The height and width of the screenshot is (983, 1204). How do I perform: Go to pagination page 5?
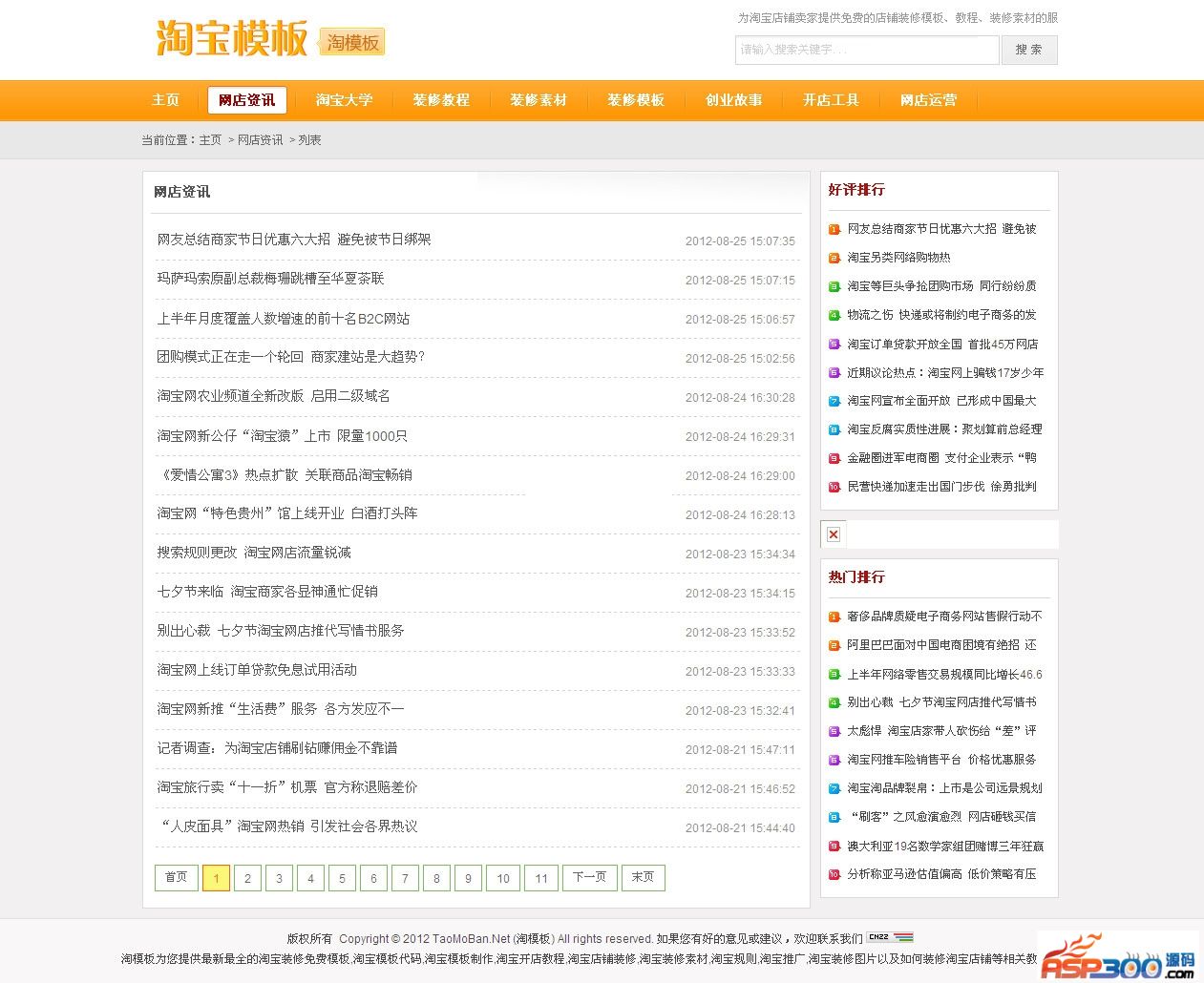click(x=342, y=877)
